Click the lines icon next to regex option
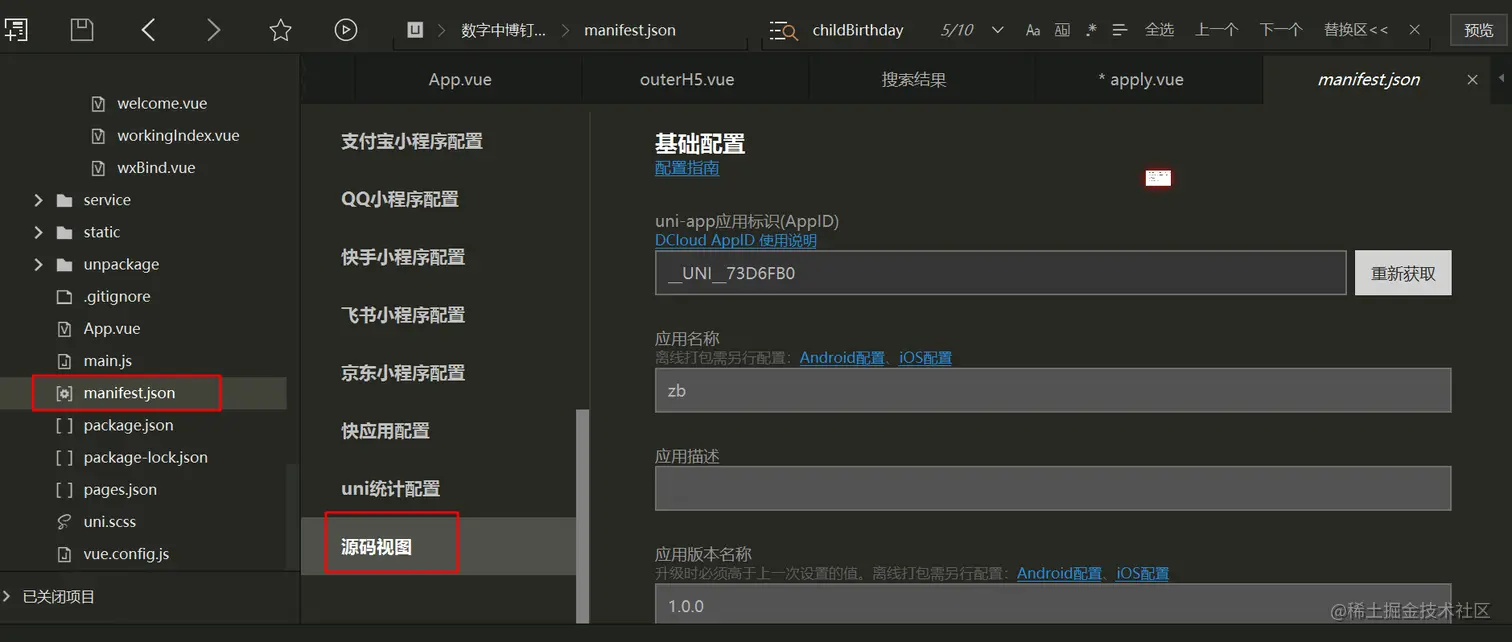The width and height of the screenshot is (1512, 642). tap(1120, 30)
